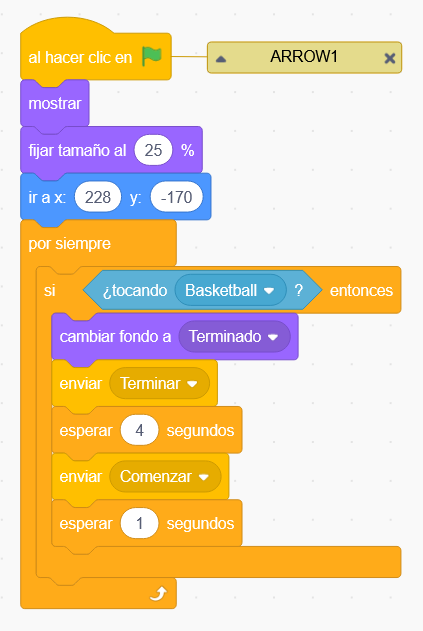Collapse the ARROW1 comment with triangle arrow
Viewport: 423px width, 631px height.
(x=221, y=59)
